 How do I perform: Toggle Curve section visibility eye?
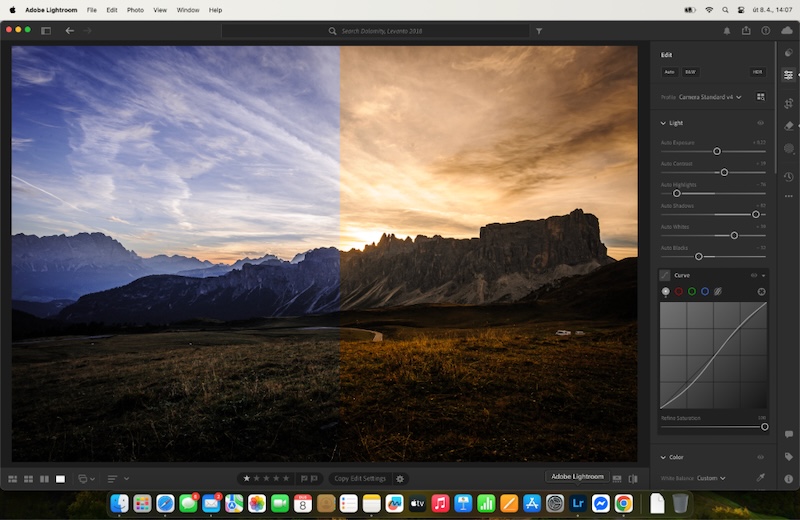pos(754,276)
